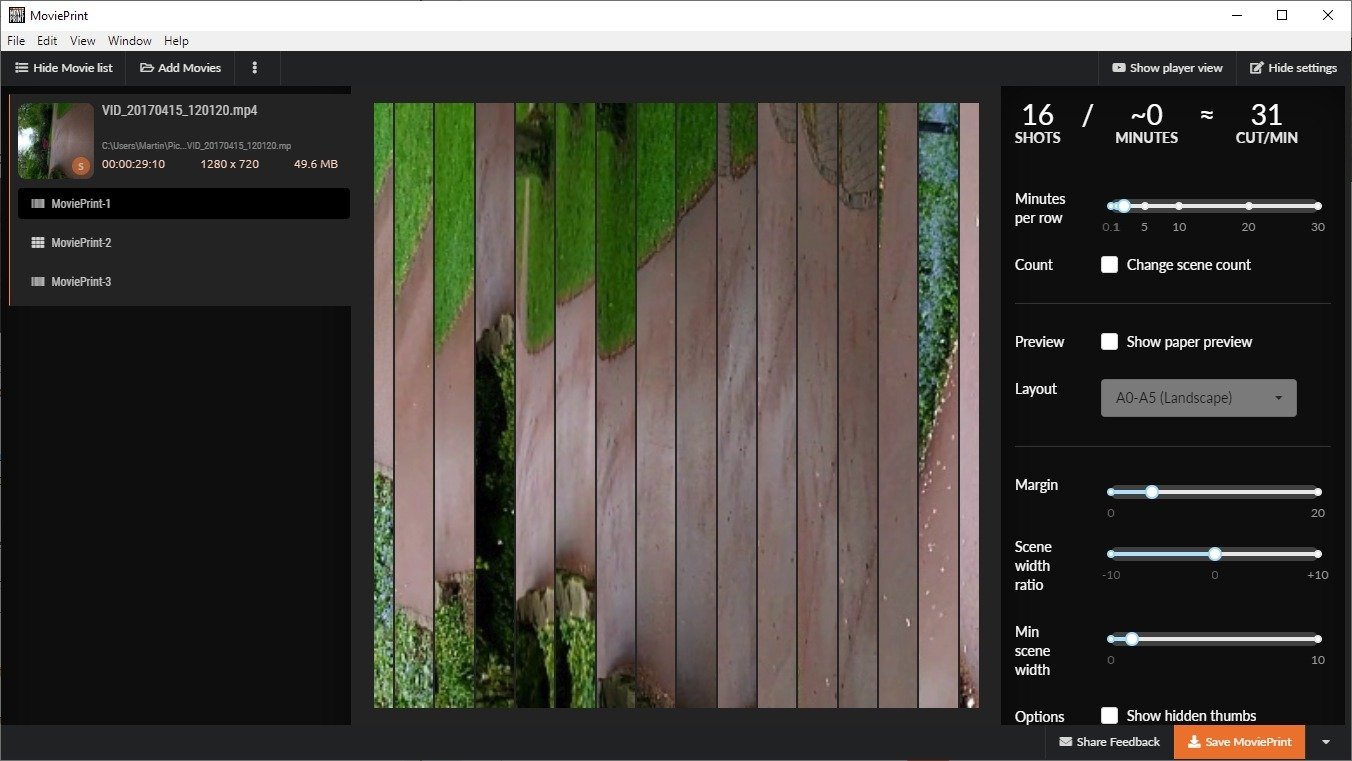Click Add Movies in the toolbar
This screenshot has width=1352, height=761.
[181, 68]
